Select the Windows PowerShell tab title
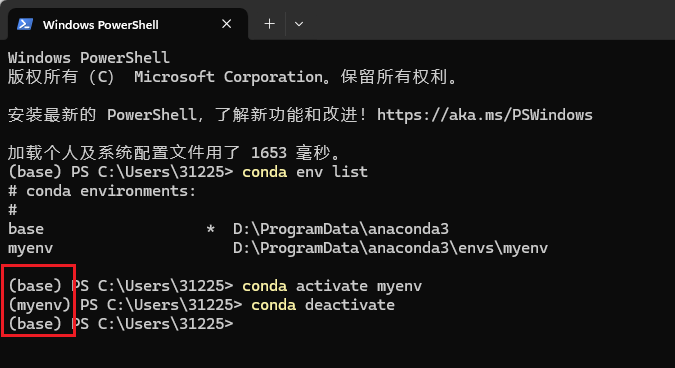This screenshot has height=368, width=675. [x=101, y=25]
